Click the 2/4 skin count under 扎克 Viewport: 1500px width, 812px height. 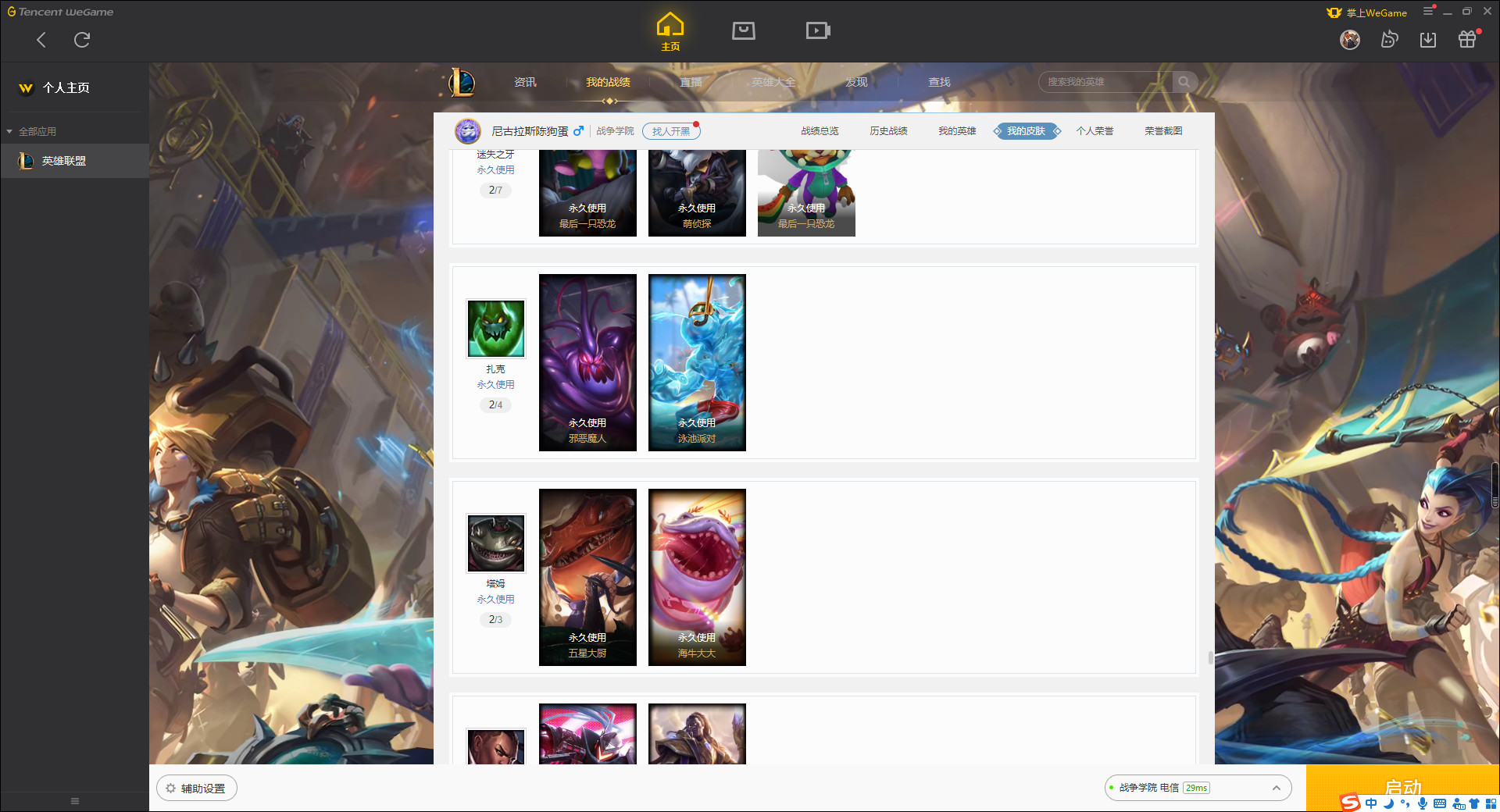495,404
